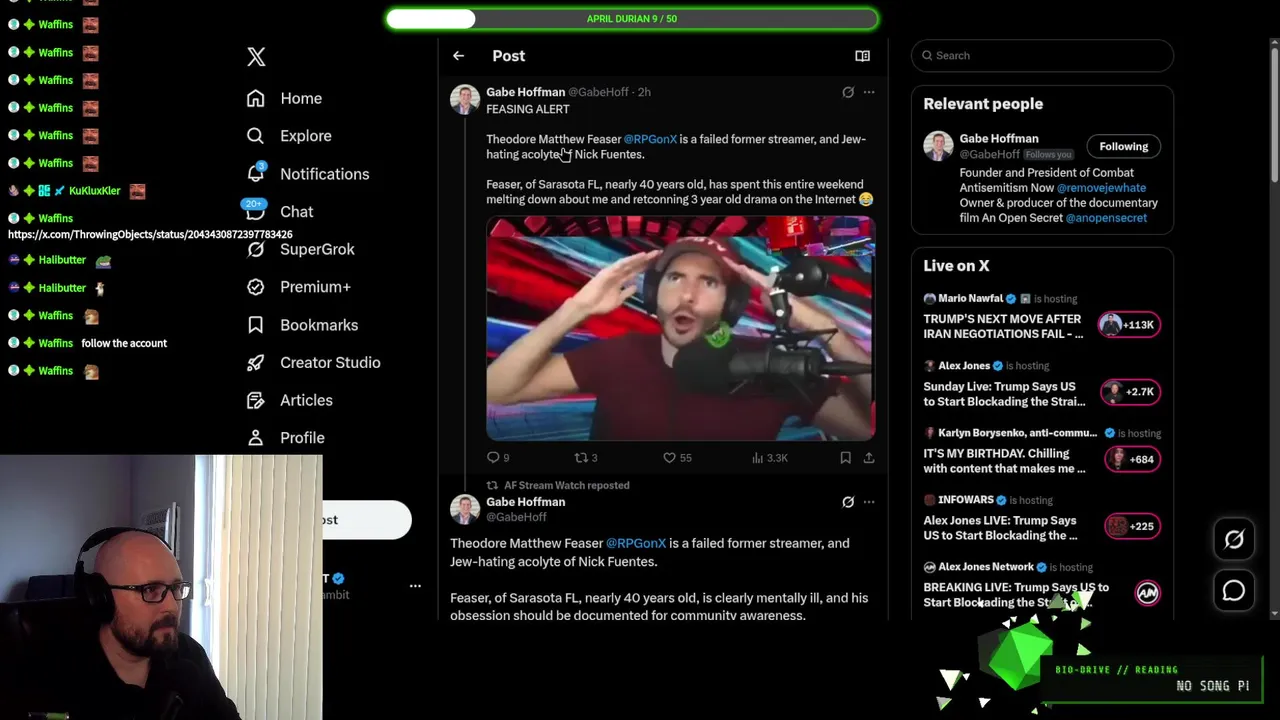The image size is (1280, 720).
Task: Click Gabe Hoffman name in Relevant people
Action: [999, 138]
